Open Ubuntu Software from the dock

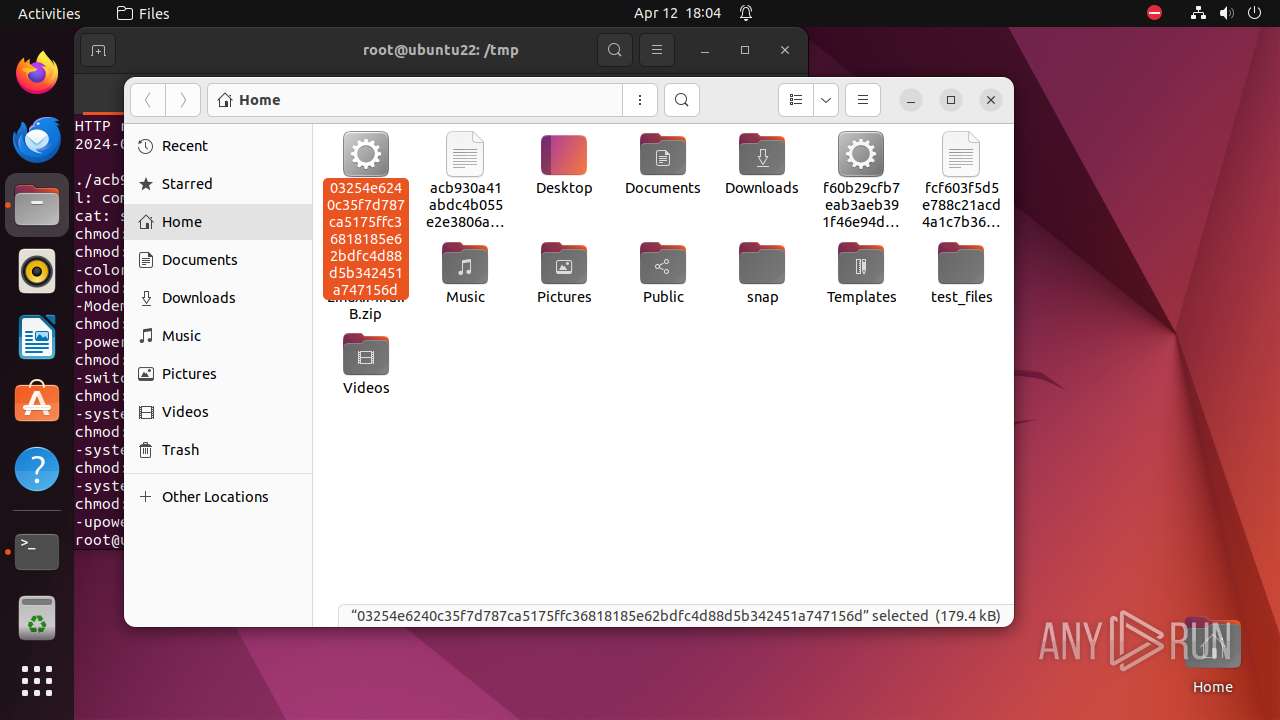(37, 403)
